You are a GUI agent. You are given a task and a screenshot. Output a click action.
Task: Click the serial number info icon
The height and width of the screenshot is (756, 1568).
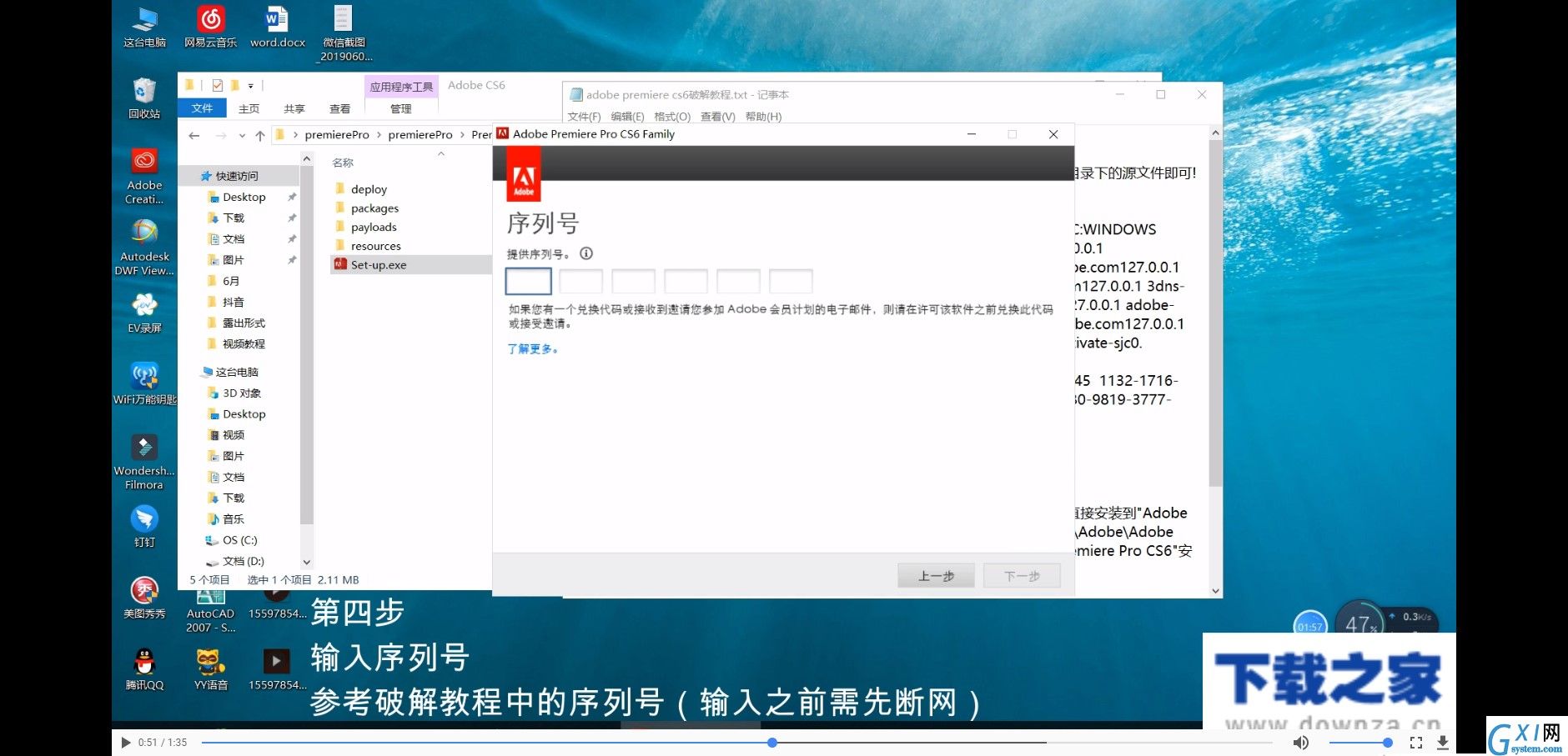click(586, 253)
